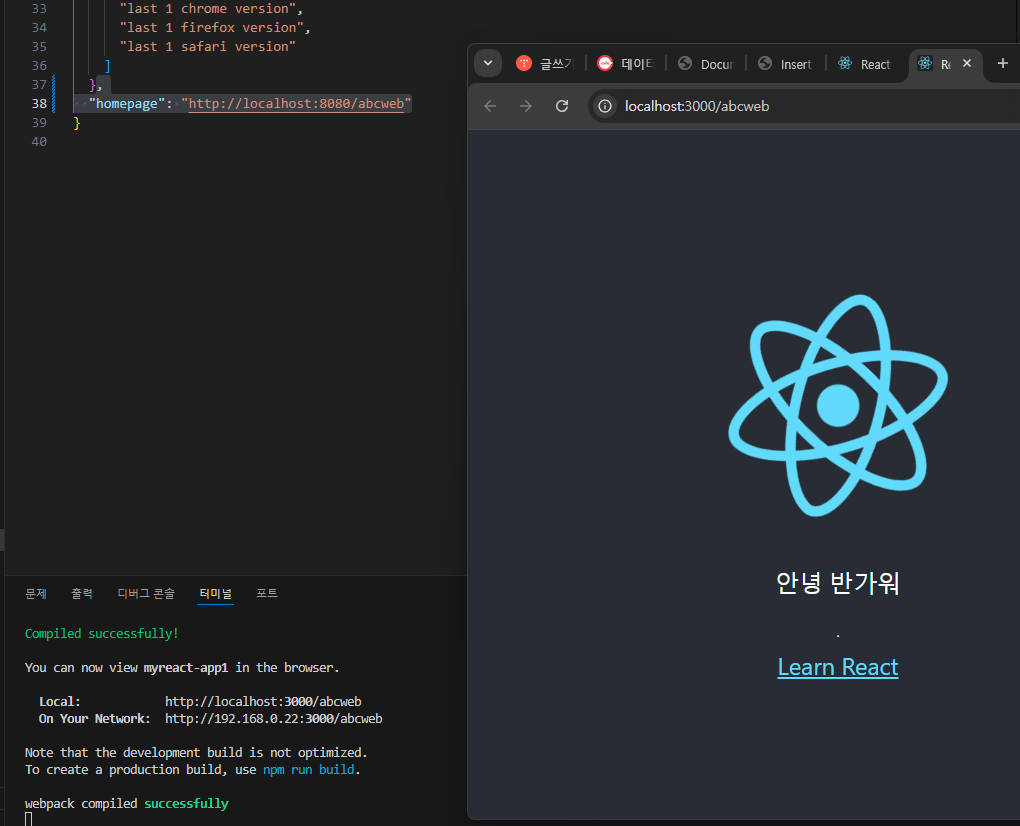This screenshot has width=1020, height=826.
Task: Click myreact-app1 in the terminal output
Action: click(186, 668)
